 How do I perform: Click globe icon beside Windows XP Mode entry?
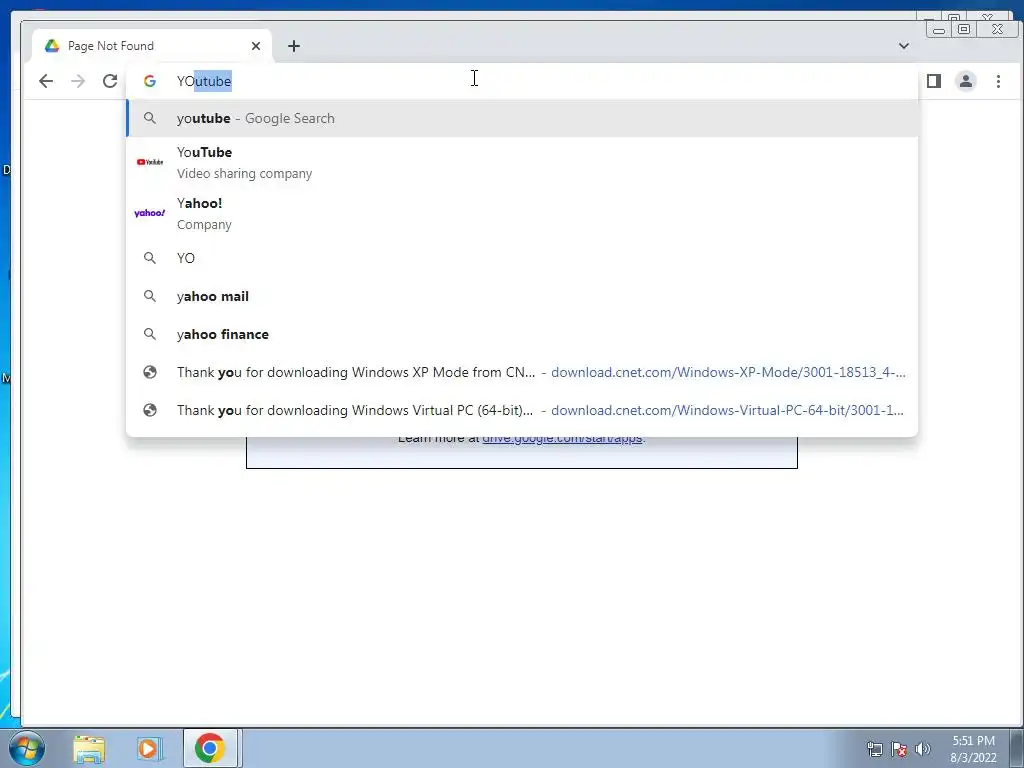click(150, 372)
